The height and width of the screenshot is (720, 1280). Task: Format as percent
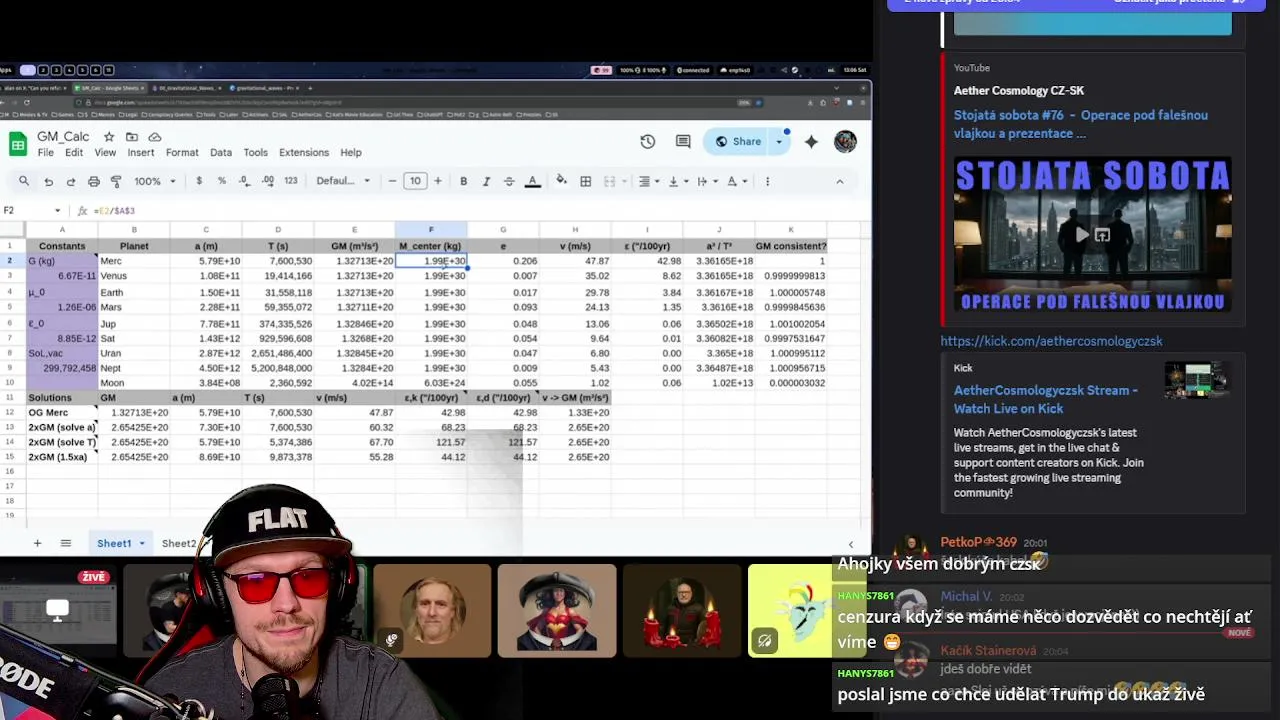(x=221, y=181)
